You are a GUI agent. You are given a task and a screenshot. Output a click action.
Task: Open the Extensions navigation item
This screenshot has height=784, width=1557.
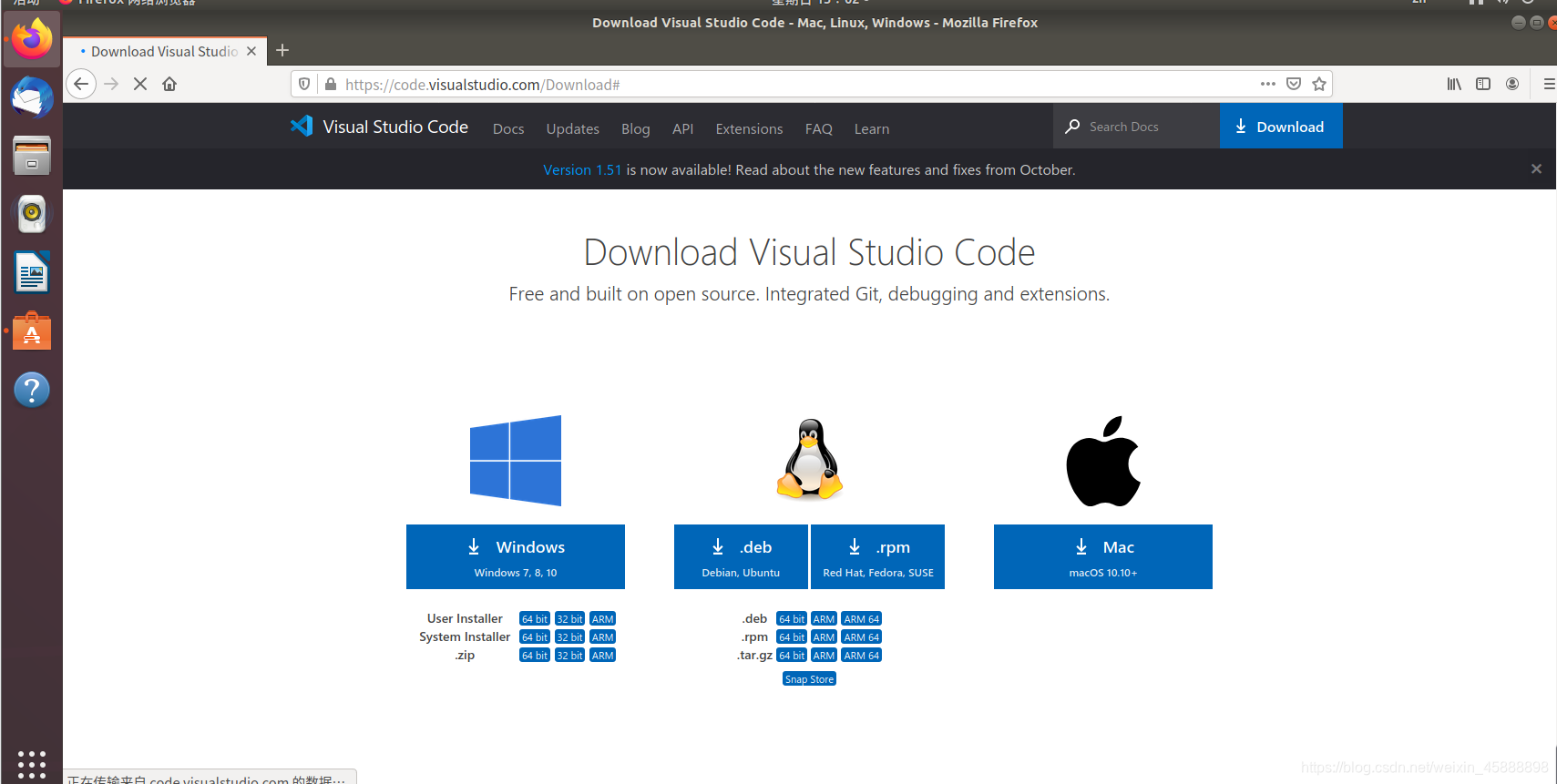pos(749,129)
